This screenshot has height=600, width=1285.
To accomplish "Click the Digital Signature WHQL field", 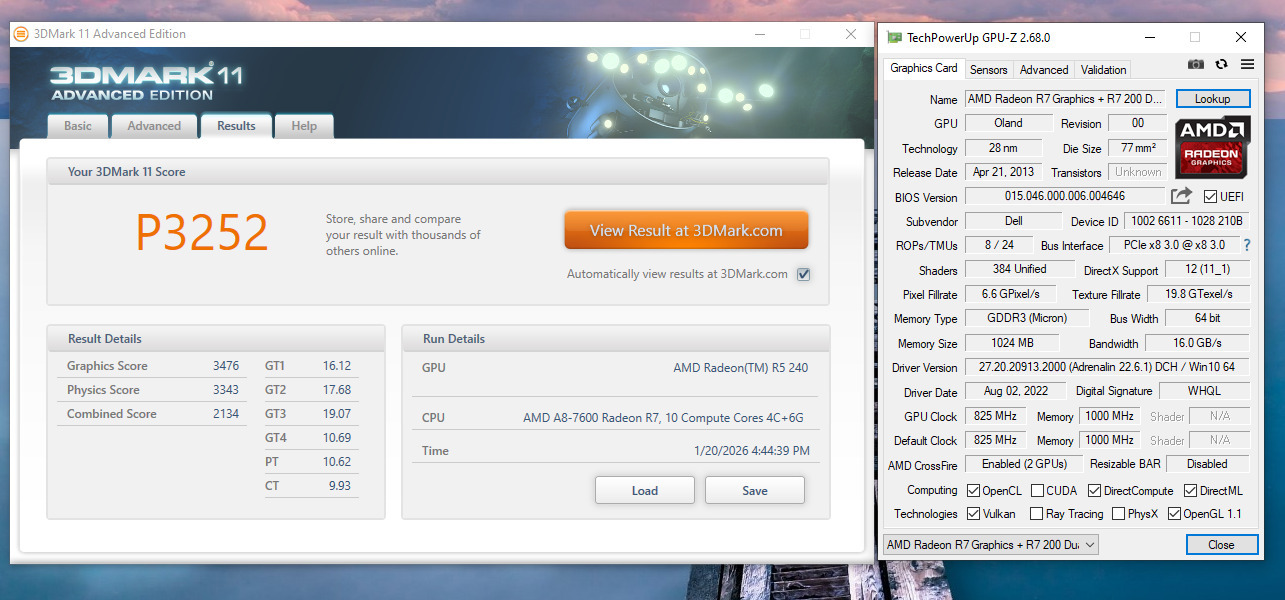I will click(1205, 391).
